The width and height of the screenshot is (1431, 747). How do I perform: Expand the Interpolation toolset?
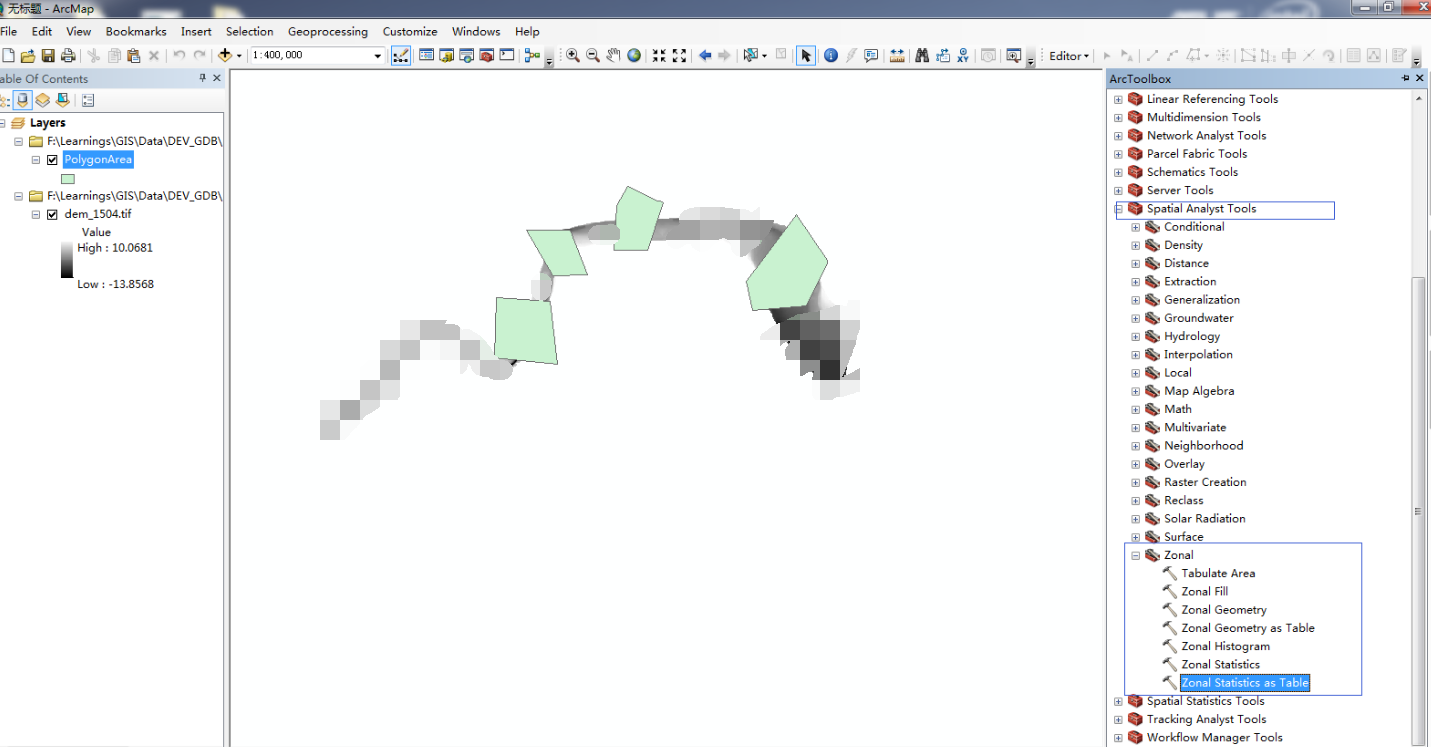(1135, 355)
